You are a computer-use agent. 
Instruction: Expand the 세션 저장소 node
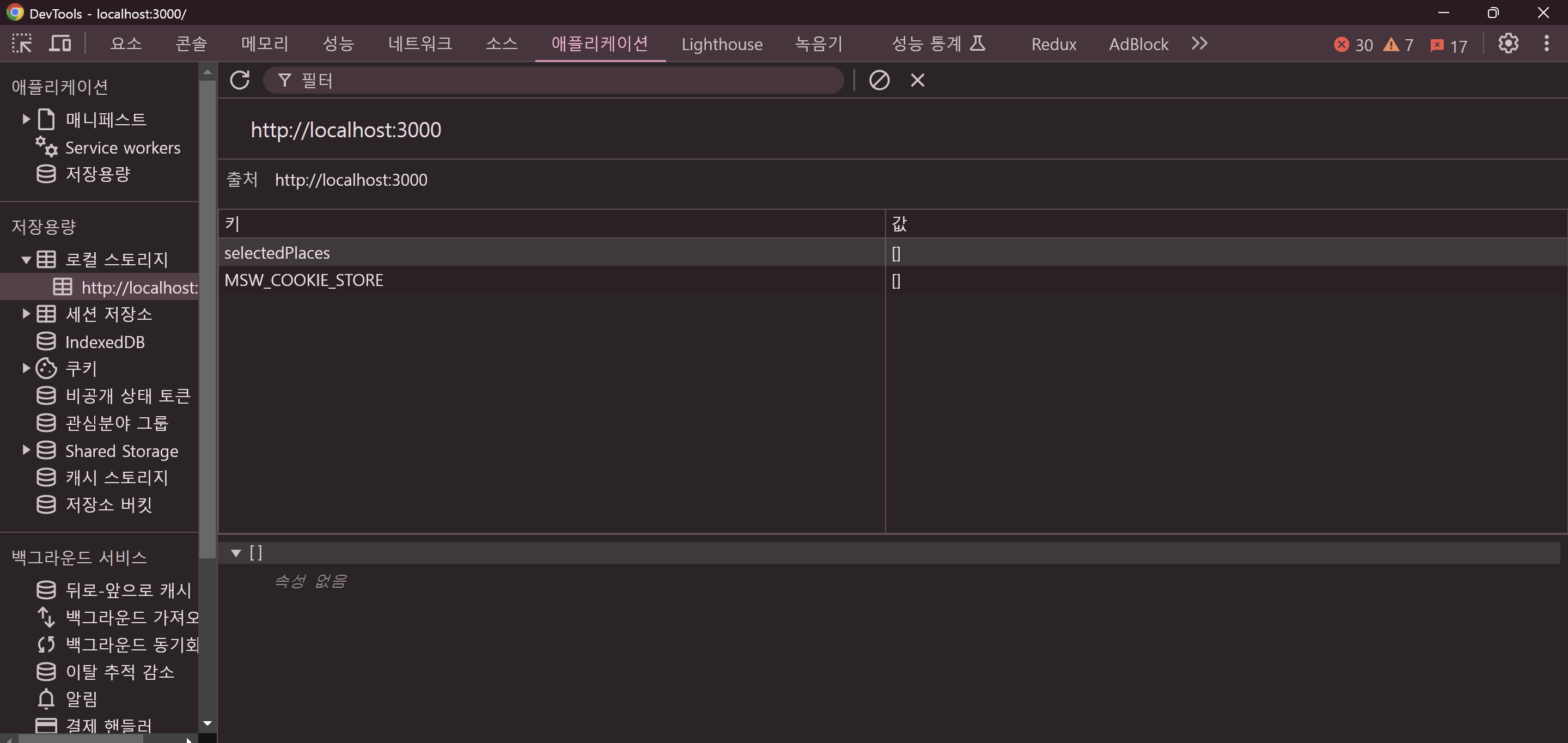click(x=26, y=314)
